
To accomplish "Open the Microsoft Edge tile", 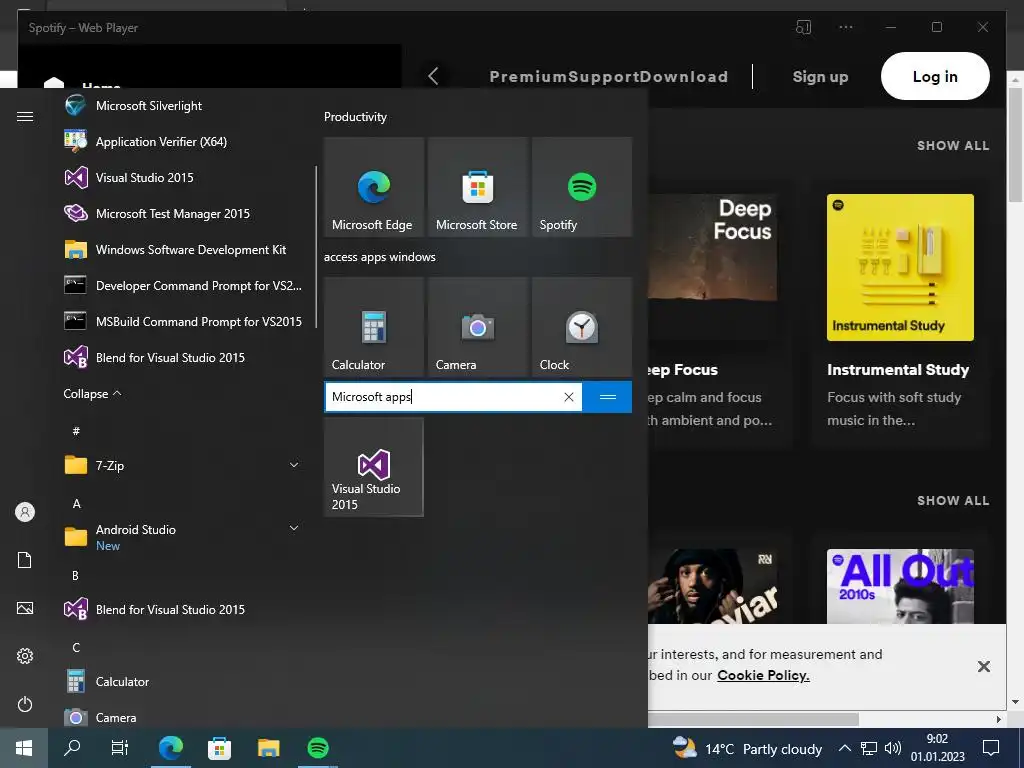I will (x=374, y=187).
